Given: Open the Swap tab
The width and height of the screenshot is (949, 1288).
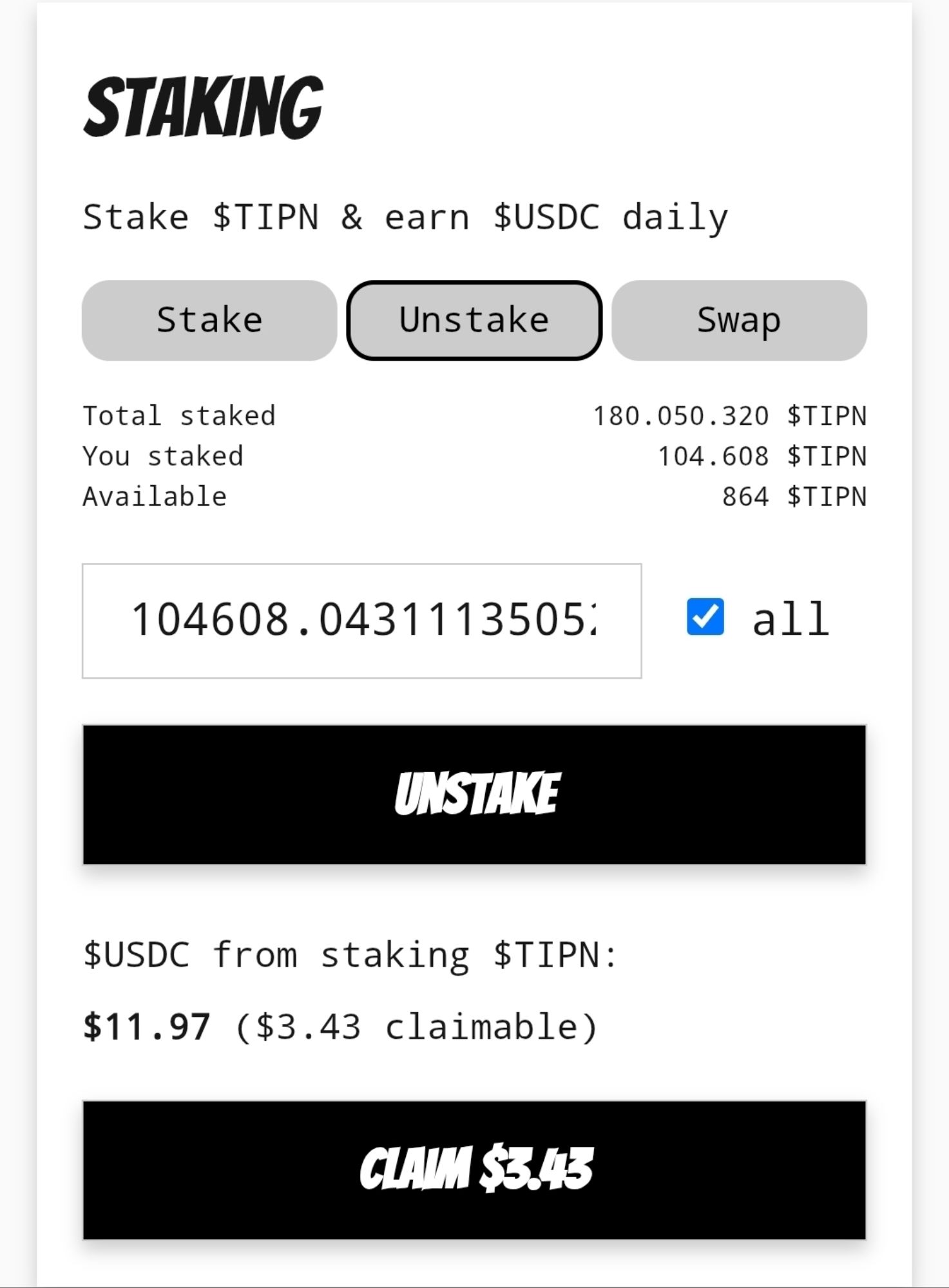Looking at the screenshot, I should click(738, 321).
